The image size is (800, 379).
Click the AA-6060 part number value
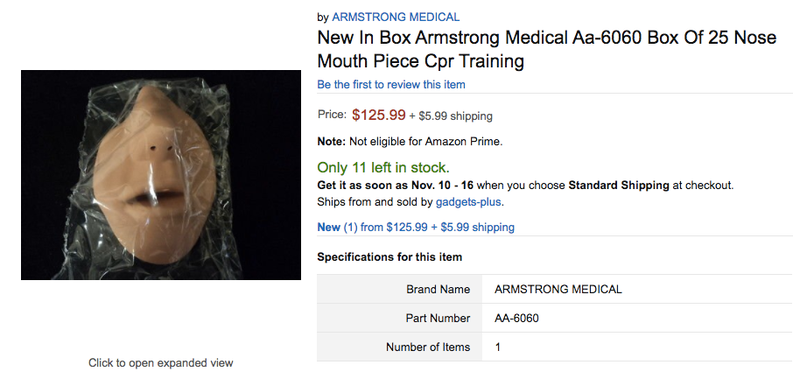tap(516, 318)
